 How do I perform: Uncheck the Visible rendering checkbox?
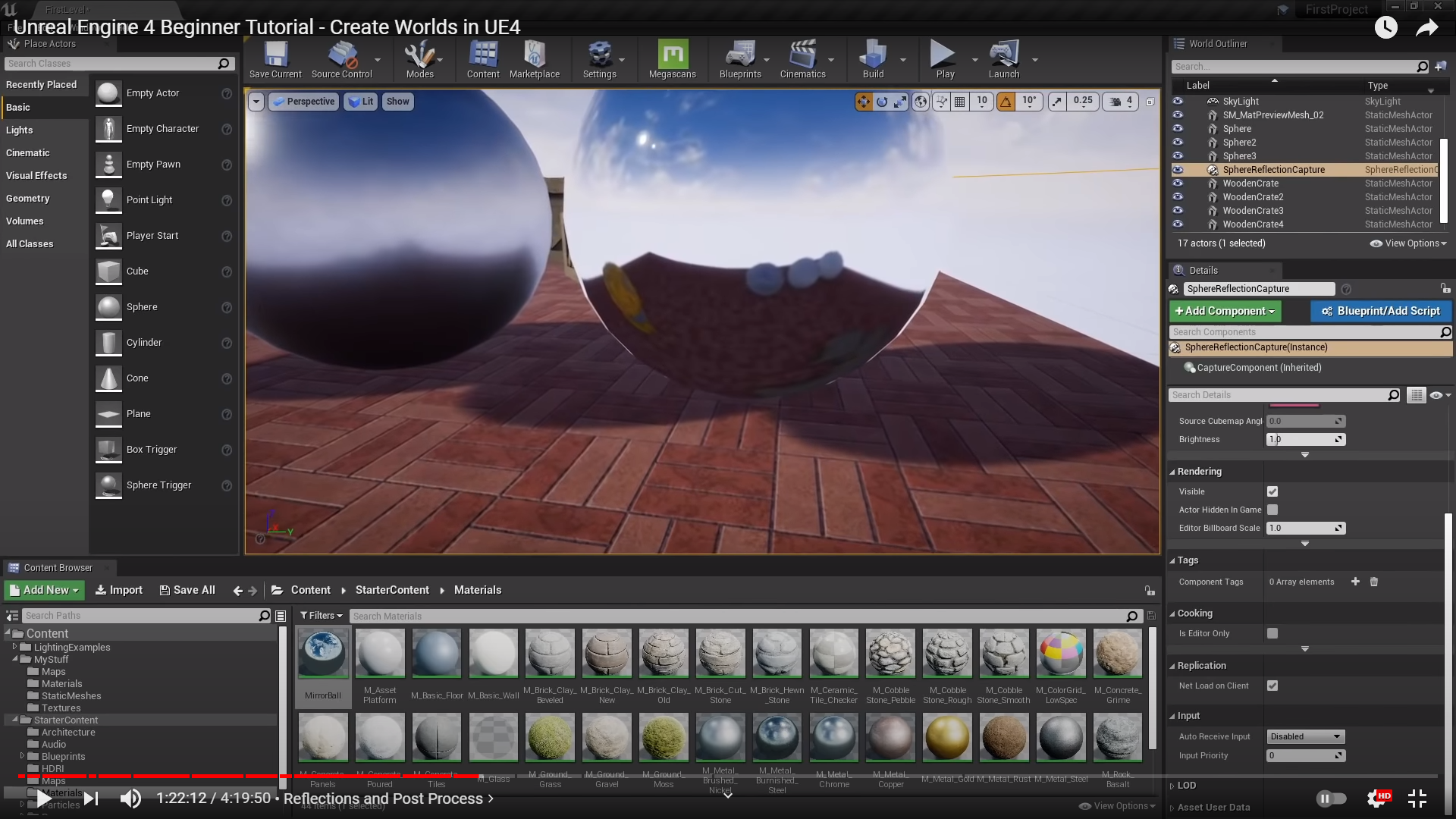pos(1272,491)
